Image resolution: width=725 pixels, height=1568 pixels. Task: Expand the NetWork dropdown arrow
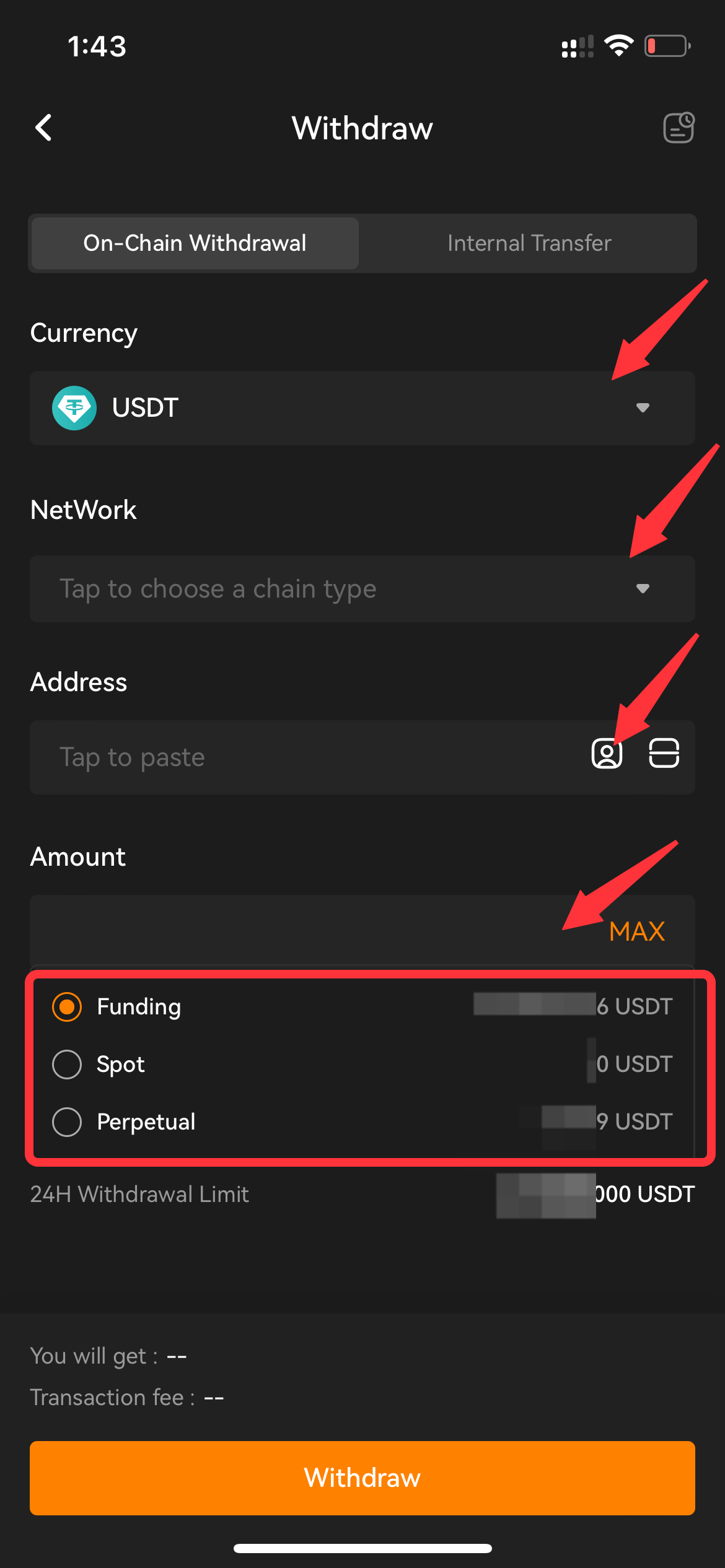point(644,588)
